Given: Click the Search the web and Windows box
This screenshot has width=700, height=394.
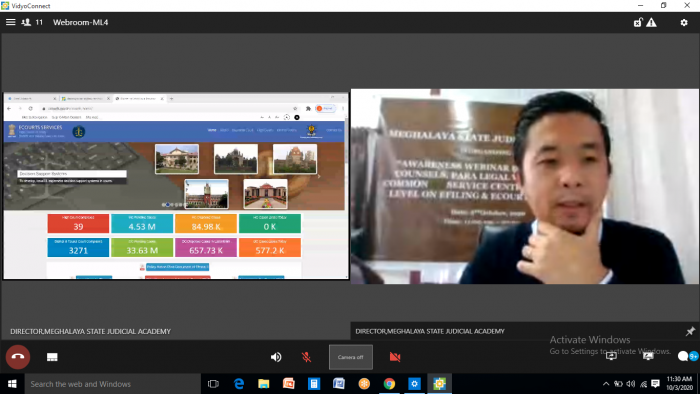Looking at the screenshot, I should click(x=112, y=384).
